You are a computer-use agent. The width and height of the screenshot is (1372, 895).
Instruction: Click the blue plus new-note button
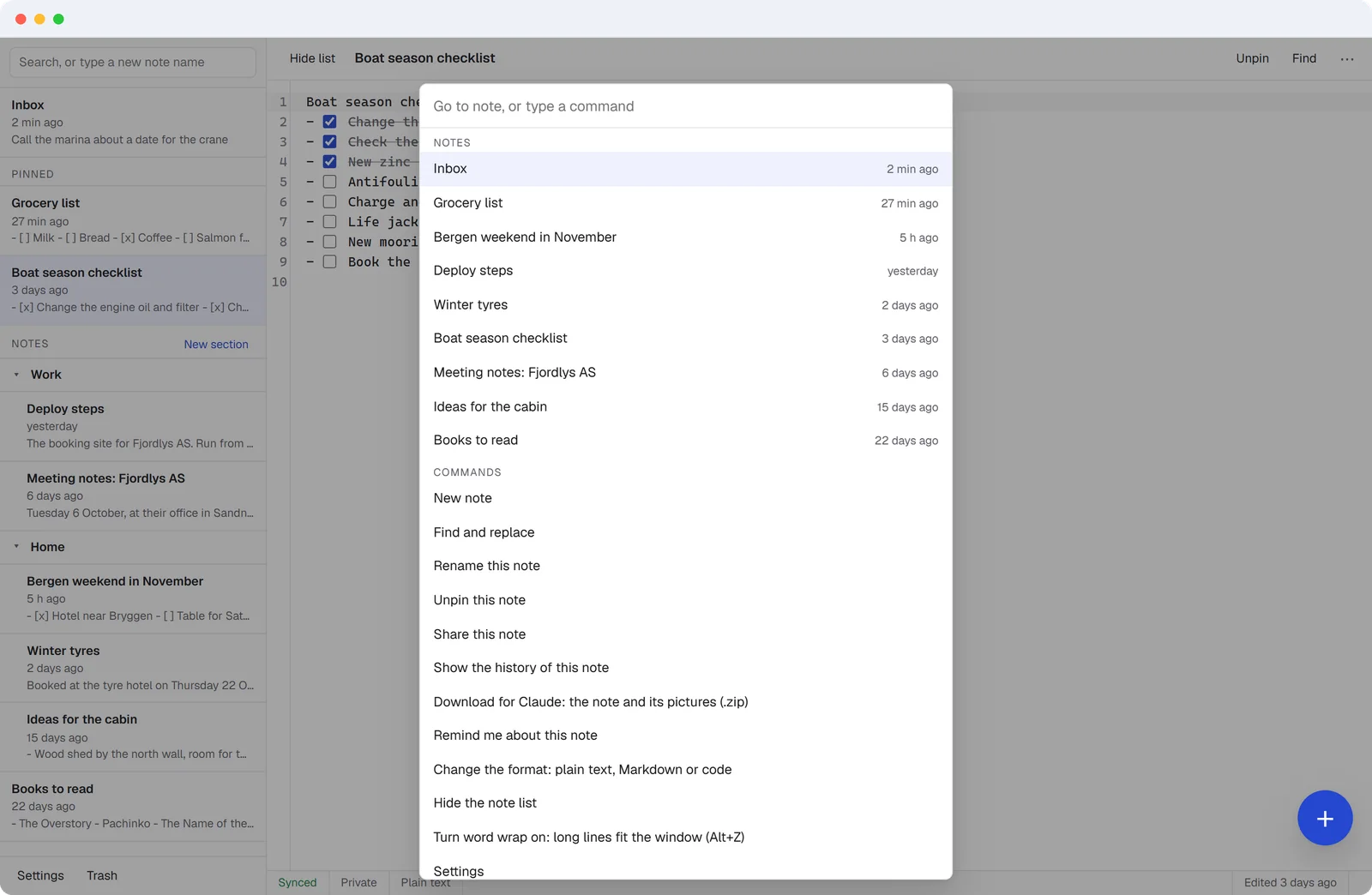pos(1325,818)
